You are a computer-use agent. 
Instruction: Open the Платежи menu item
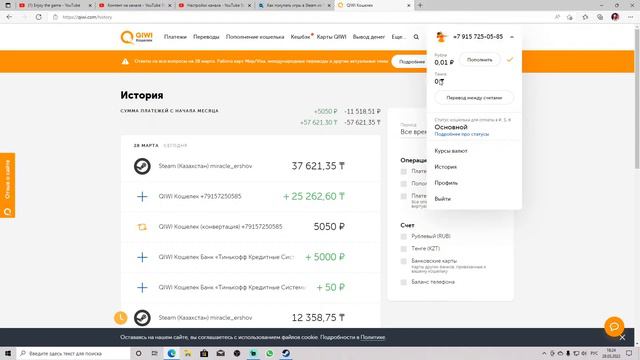click(x=175, y=37)
